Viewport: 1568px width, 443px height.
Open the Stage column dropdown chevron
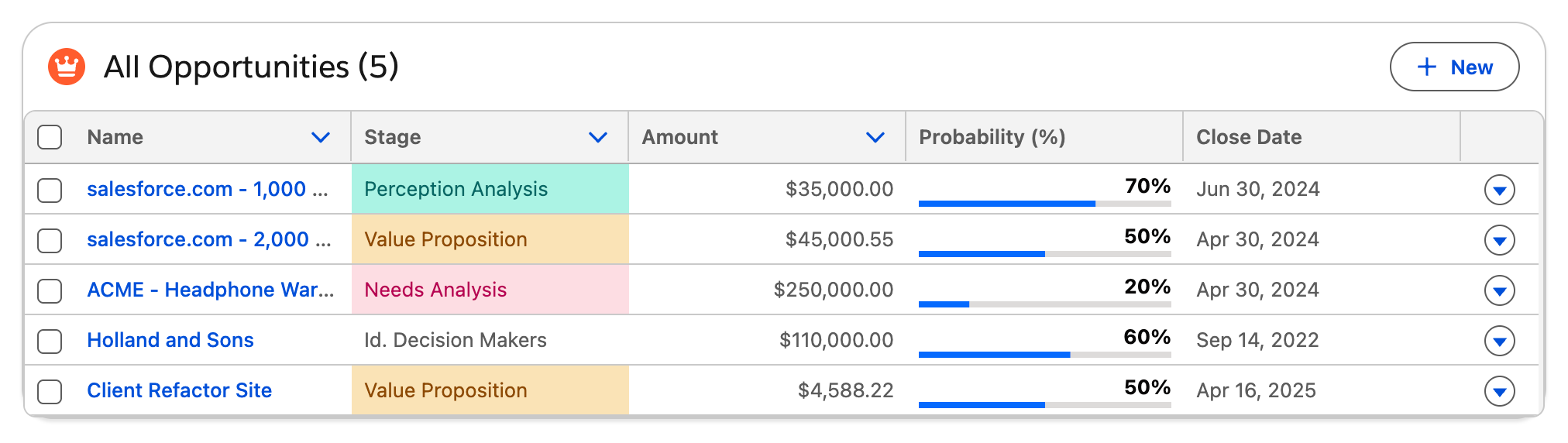[x=597, y=138]
